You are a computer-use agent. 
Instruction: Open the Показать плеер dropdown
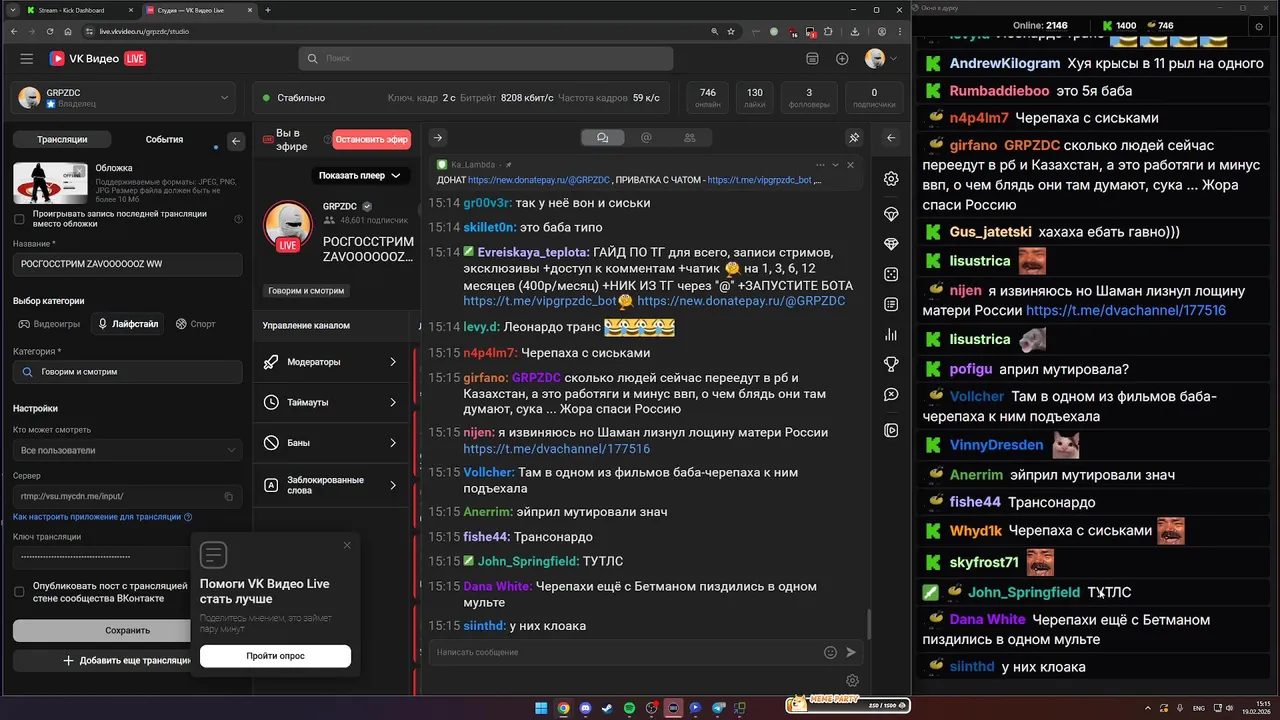[x=360, y=175]
